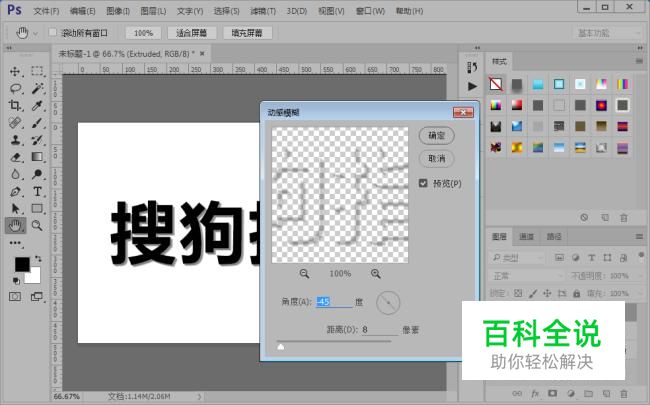The image size is (650, 405).
Task: Open the Layer menu
Action: tap(153, 11)
